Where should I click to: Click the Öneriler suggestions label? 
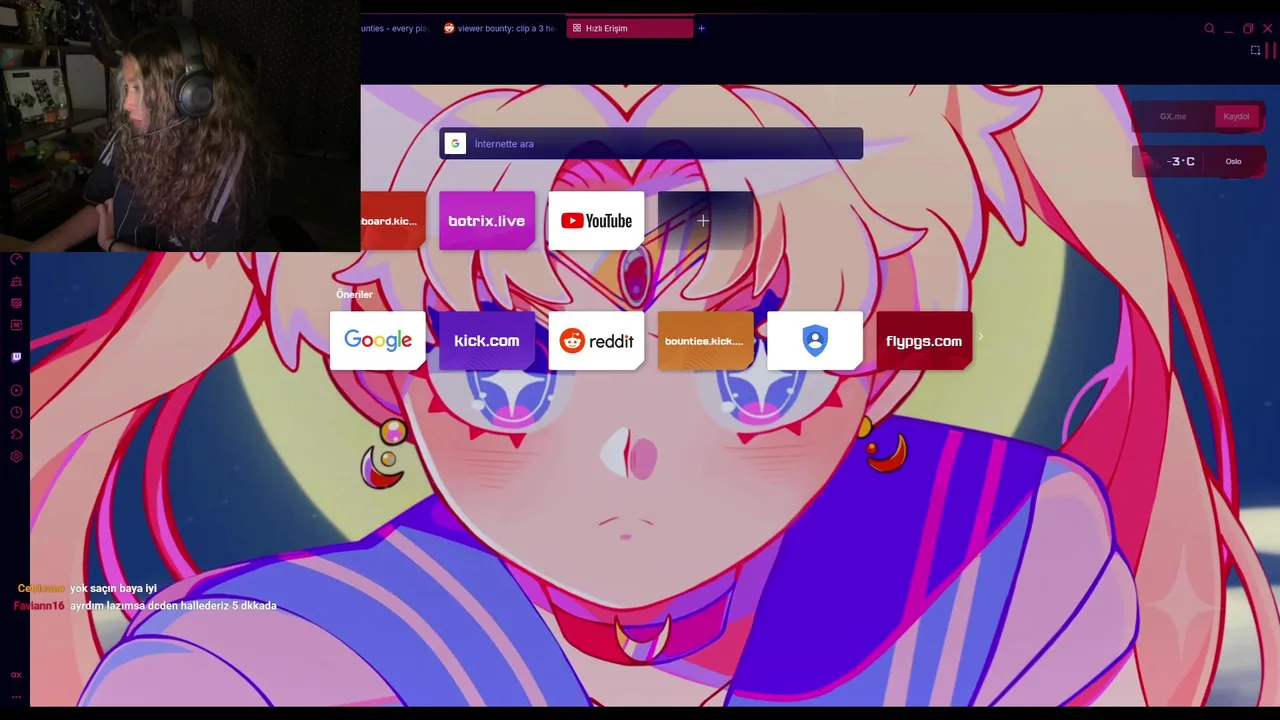click(354, 294)
